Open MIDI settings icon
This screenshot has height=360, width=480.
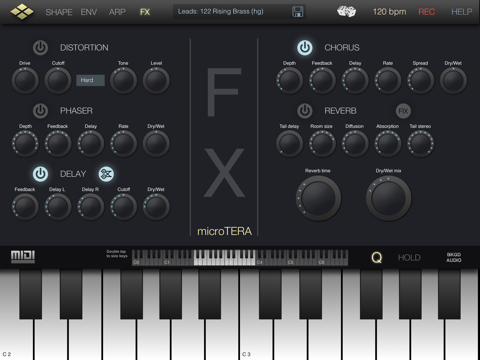click(23, 257)
